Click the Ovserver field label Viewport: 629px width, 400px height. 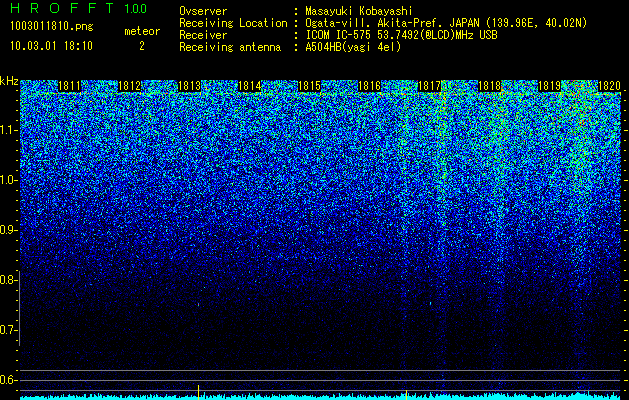203,11
